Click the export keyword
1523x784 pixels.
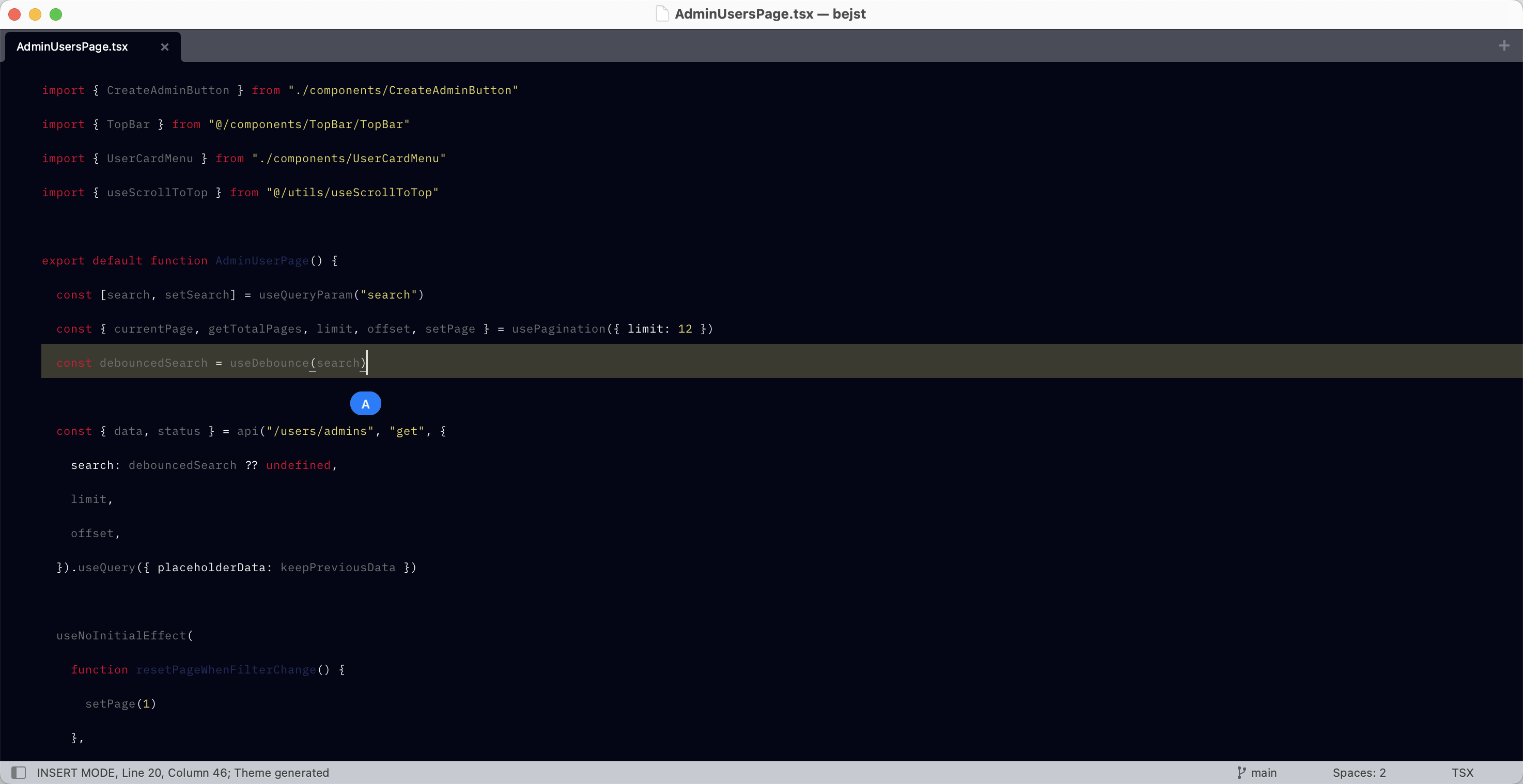click(x=63, y=261)
